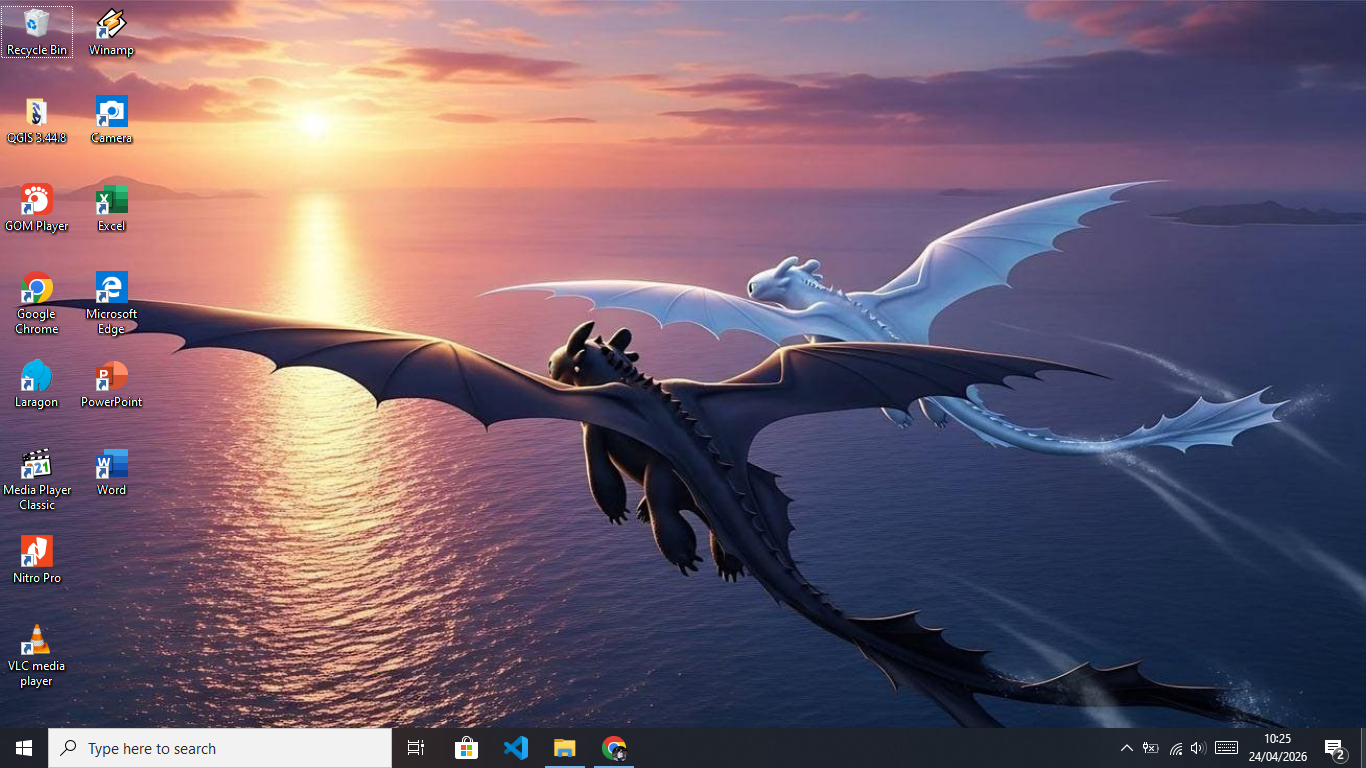Image resolution: width=1366 pixels, height=768 pixels.
Task: Select the Camera desktop shortcut
Action: [x=111, y=120]
